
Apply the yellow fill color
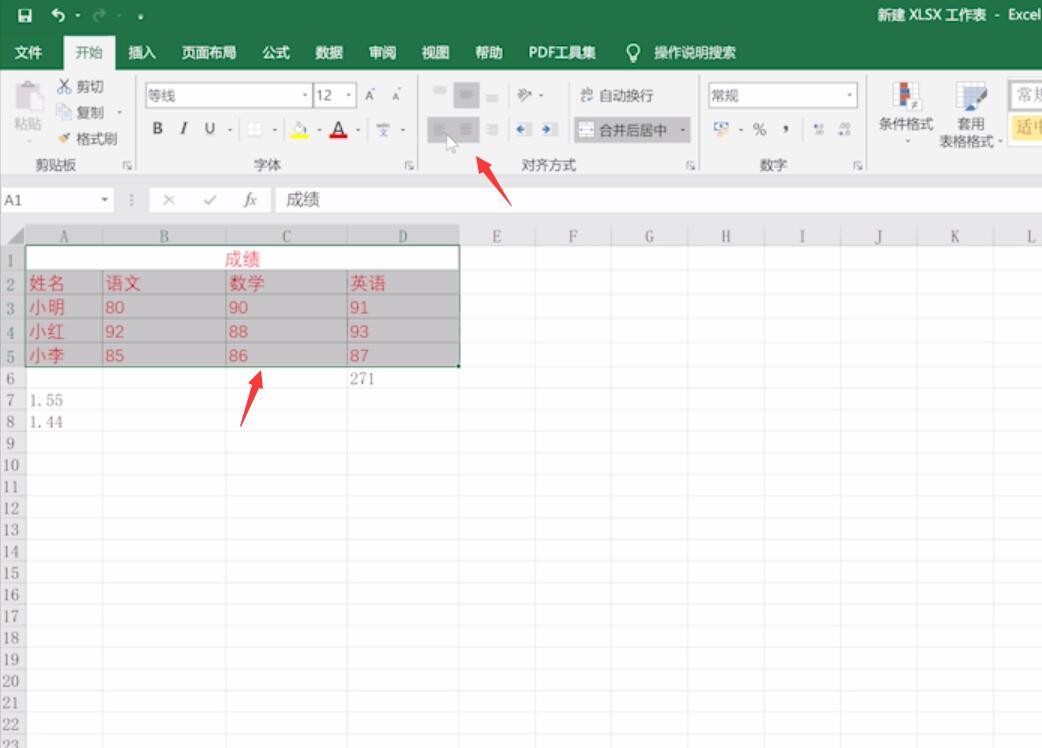[x=300, y=130]
